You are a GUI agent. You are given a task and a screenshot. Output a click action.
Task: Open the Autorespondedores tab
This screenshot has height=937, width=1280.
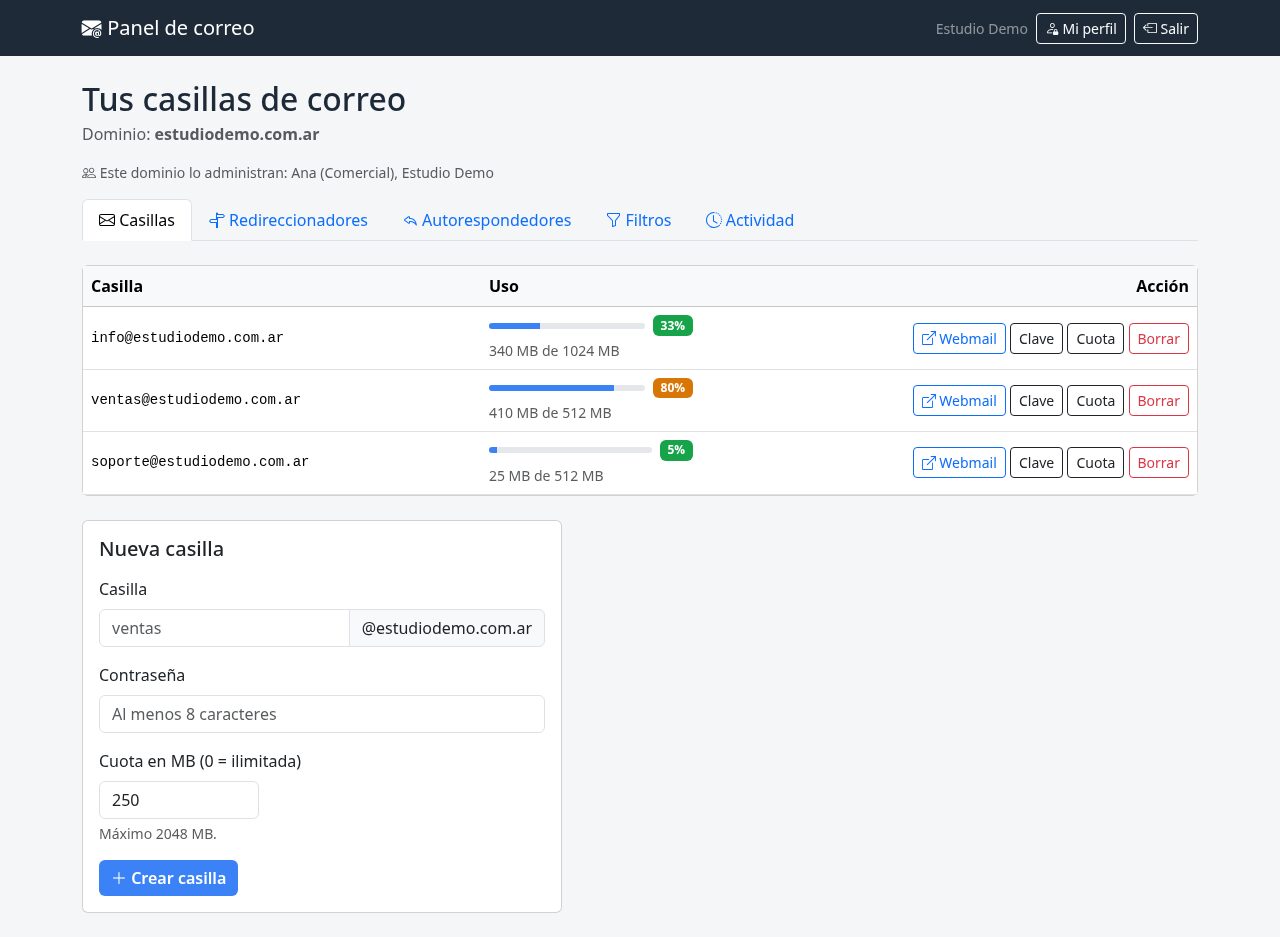[x=487, y=220]
